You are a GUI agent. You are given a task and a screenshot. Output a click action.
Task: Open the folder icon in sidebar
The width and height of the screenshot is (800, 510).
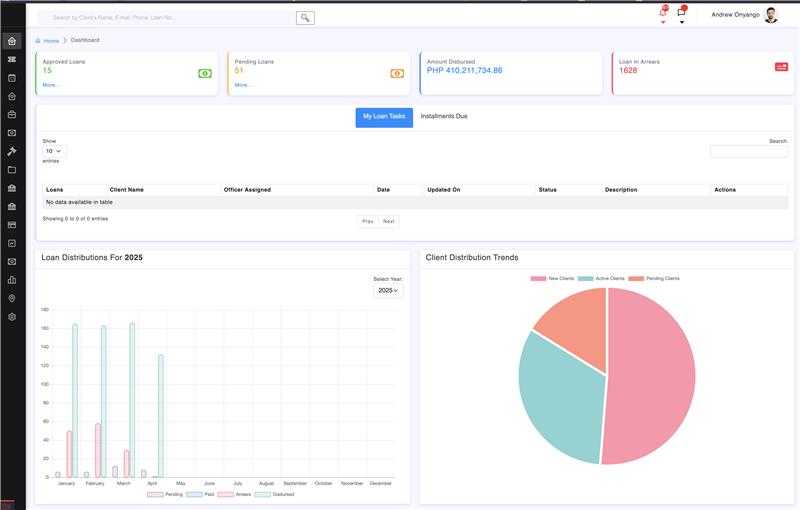tap(12, 169)
